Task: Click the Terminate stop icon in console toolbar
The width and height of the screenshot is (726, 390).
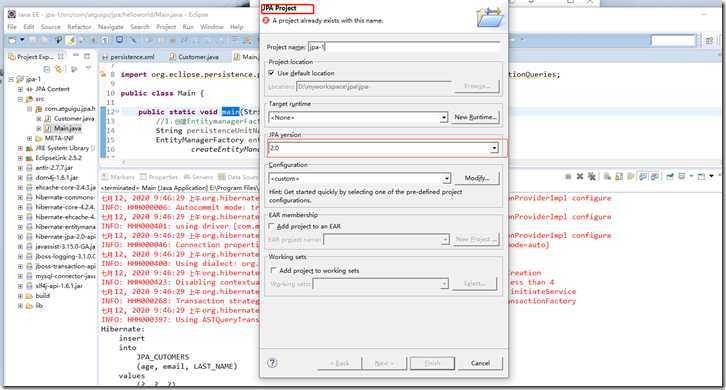Action: (568, 176)
